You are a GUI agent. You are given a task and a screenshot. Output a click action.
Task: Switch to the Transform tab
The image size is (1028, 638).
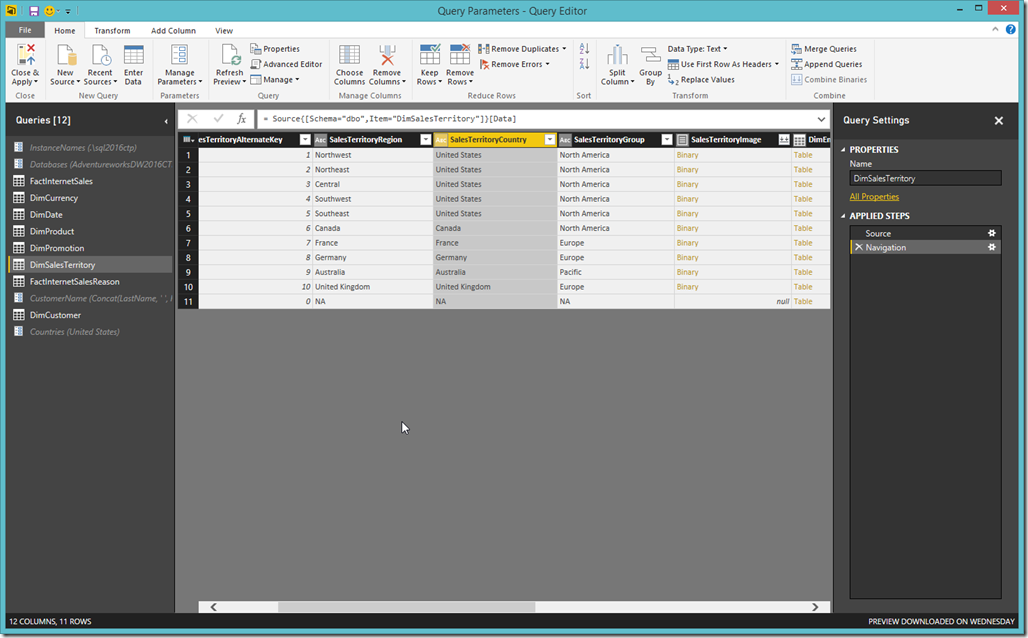point(112,31)
